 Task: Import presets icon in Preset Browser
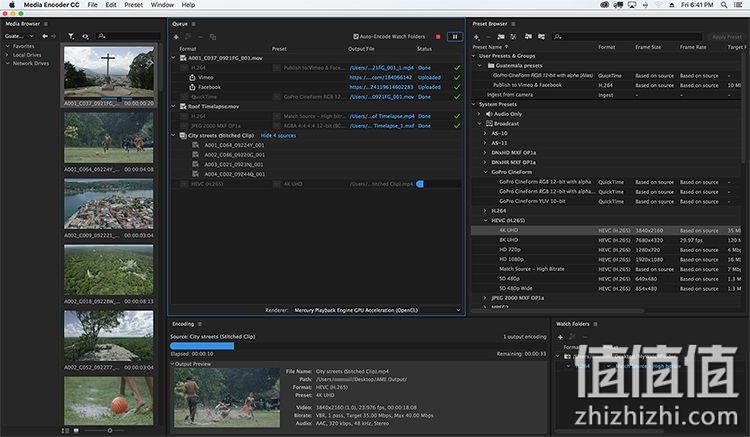click(x=528, y=37)
